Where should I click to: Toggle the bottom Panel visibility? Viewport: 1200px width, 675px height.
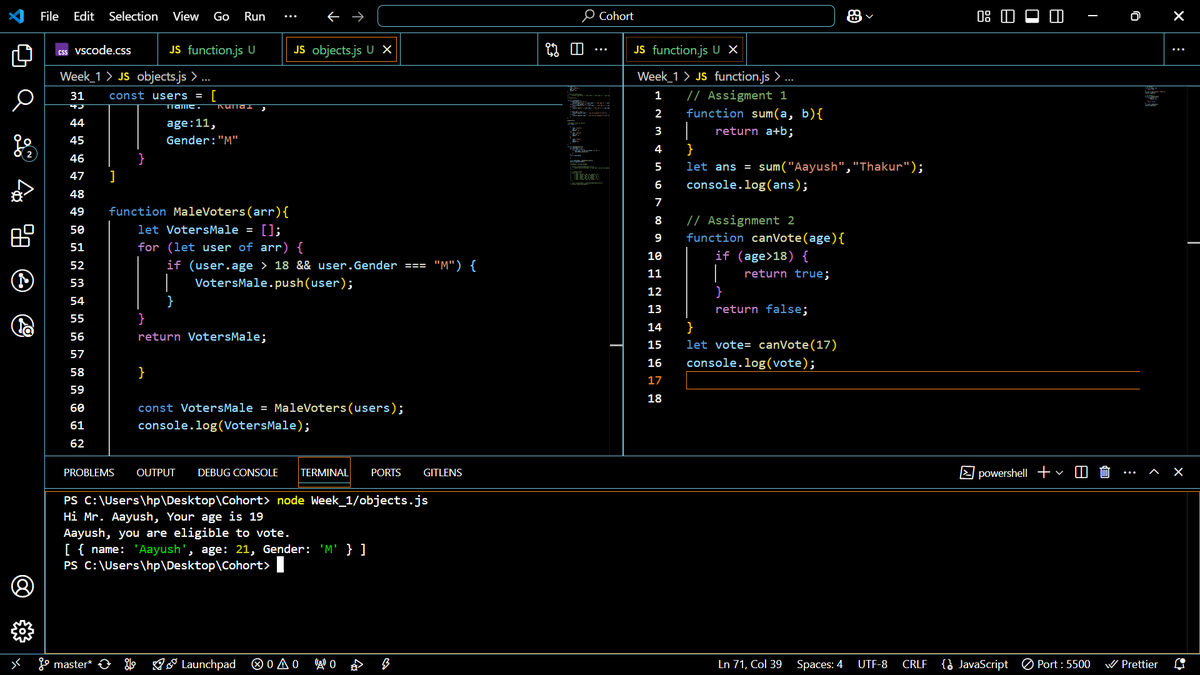pos(1032,16)
